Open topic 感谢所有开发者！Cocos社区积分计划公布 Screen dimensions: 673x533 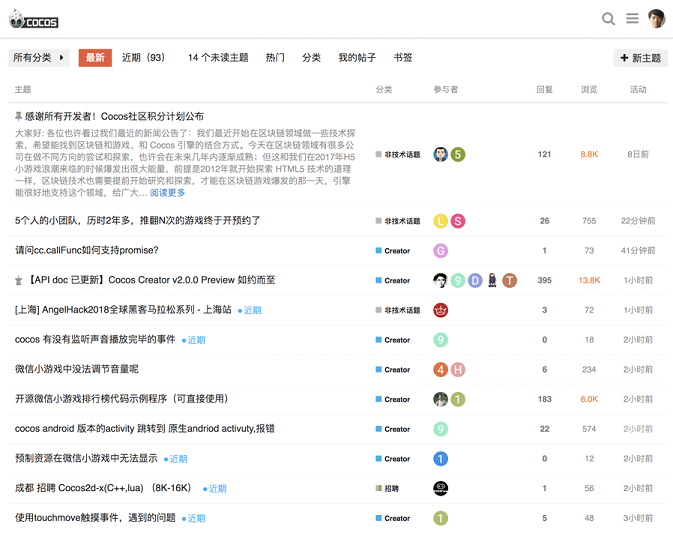114,116
